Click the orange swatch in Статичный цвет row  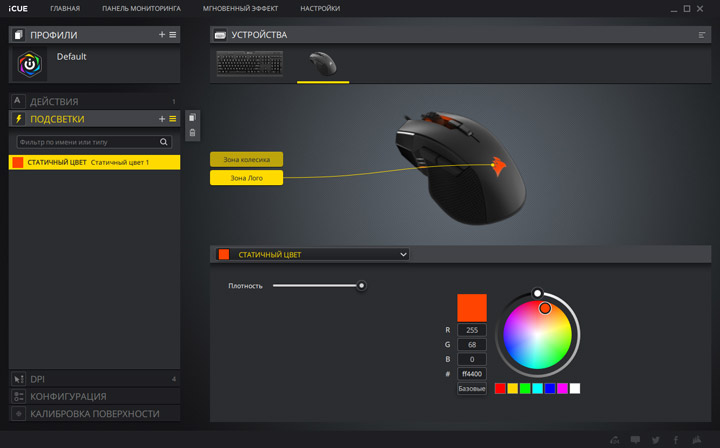pos(18,162)
